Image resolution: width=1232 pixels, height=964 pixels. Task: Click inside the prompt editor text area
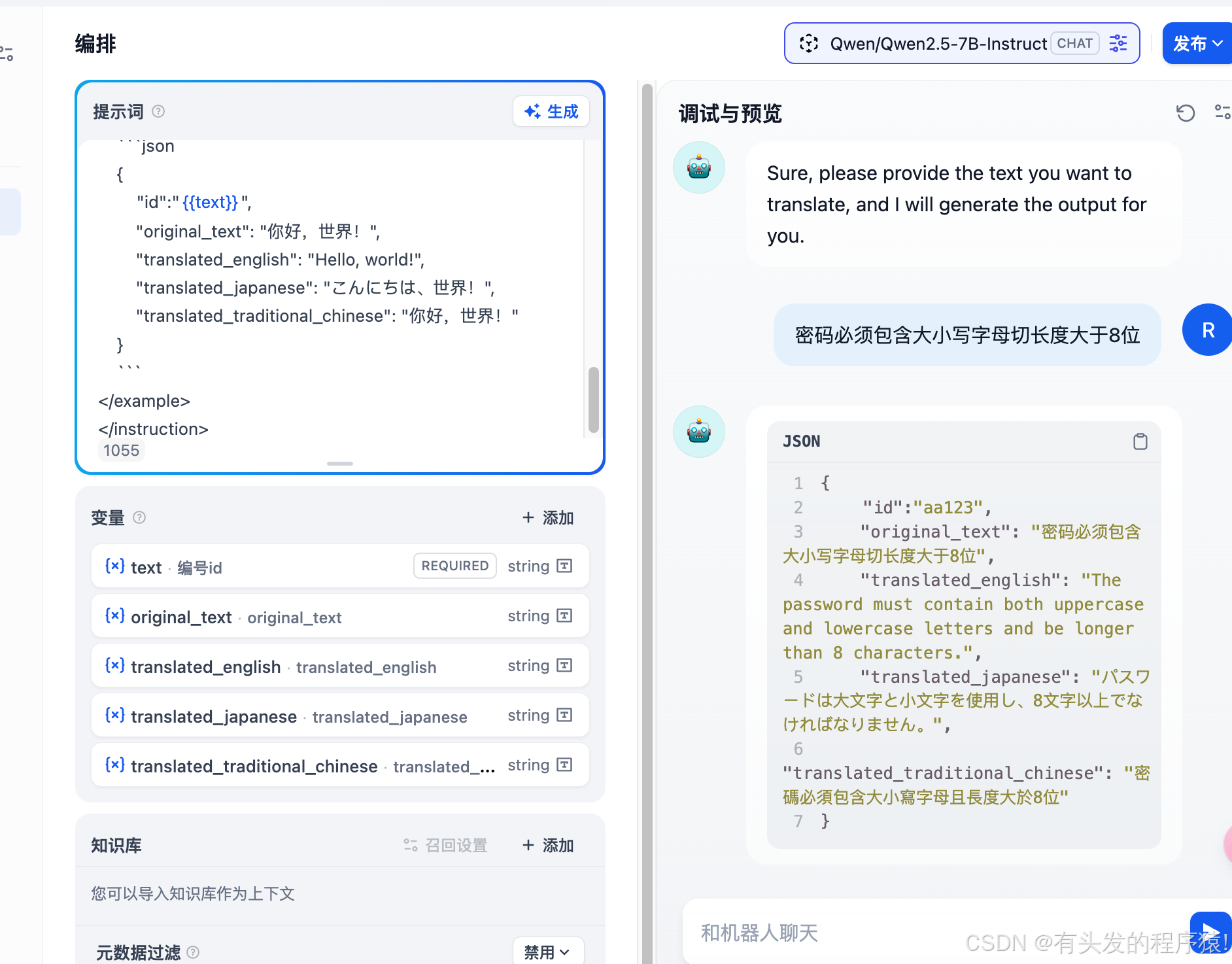(x=330, y=288)
